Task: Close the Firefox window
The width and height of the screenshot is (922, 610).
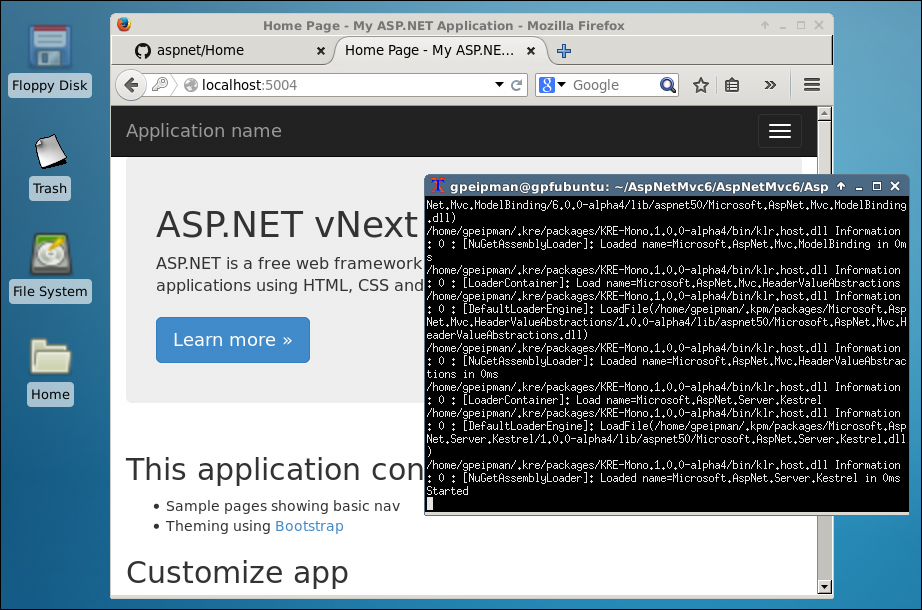Action: pos(819,25)
